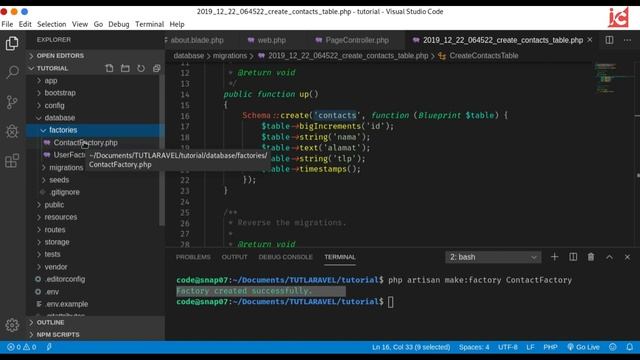Expand the OPEN EDITORS section
This screenshot has height=360, width=640.
96,56
